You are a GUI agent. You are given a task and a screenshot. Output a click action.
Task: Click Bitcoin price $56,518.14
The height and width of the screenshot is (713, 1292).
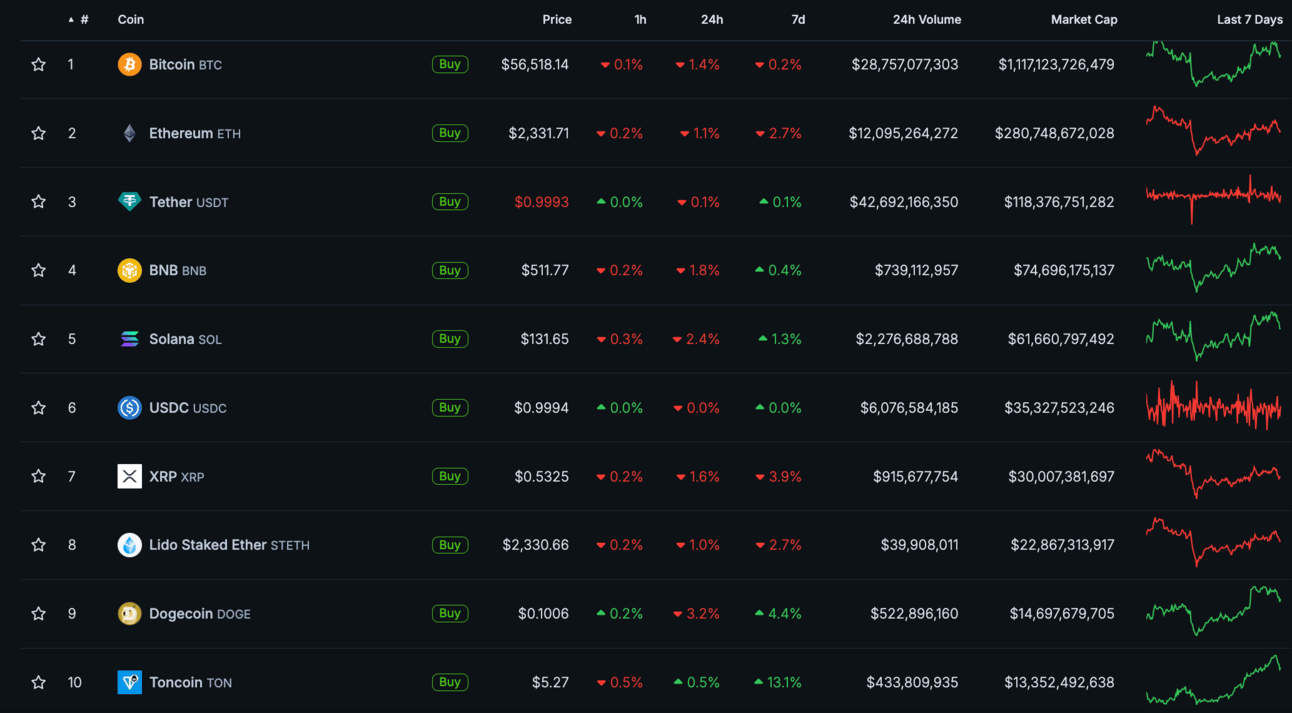coord(535,65)
